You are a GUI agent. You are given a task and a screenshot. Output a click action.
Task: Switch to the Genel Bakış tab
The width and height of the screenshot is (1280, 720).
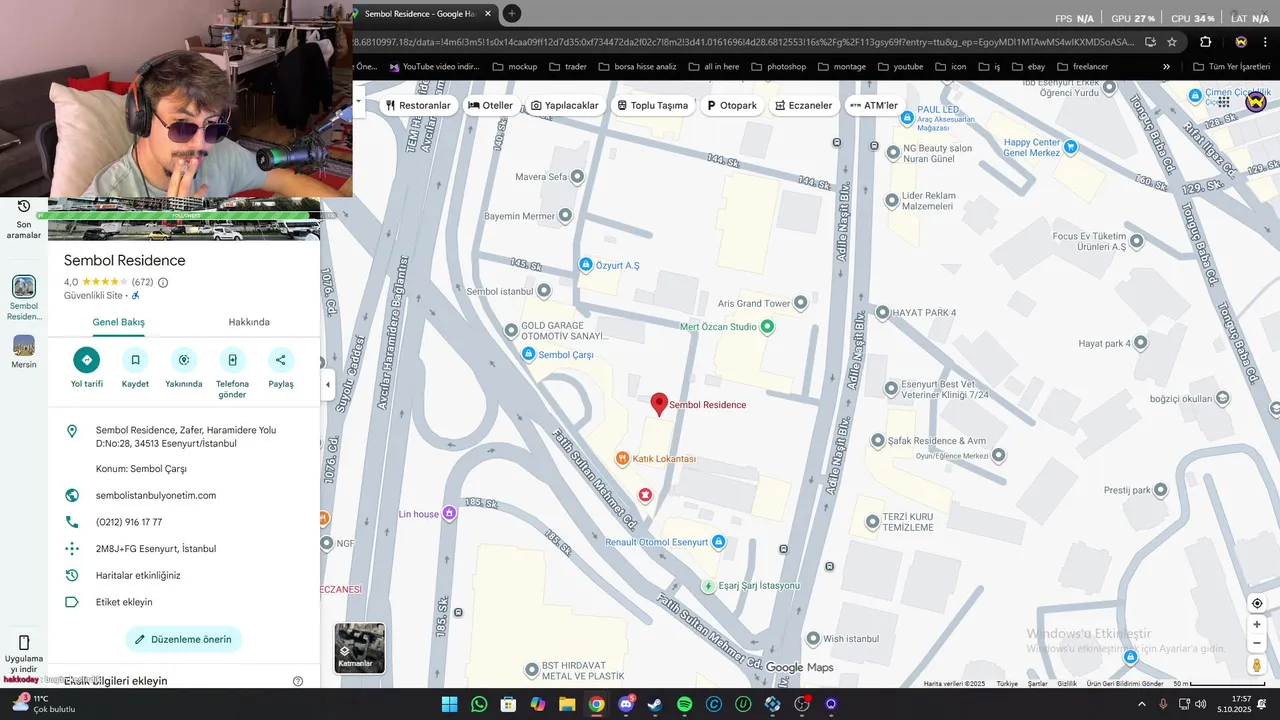[x=119, y=322]
